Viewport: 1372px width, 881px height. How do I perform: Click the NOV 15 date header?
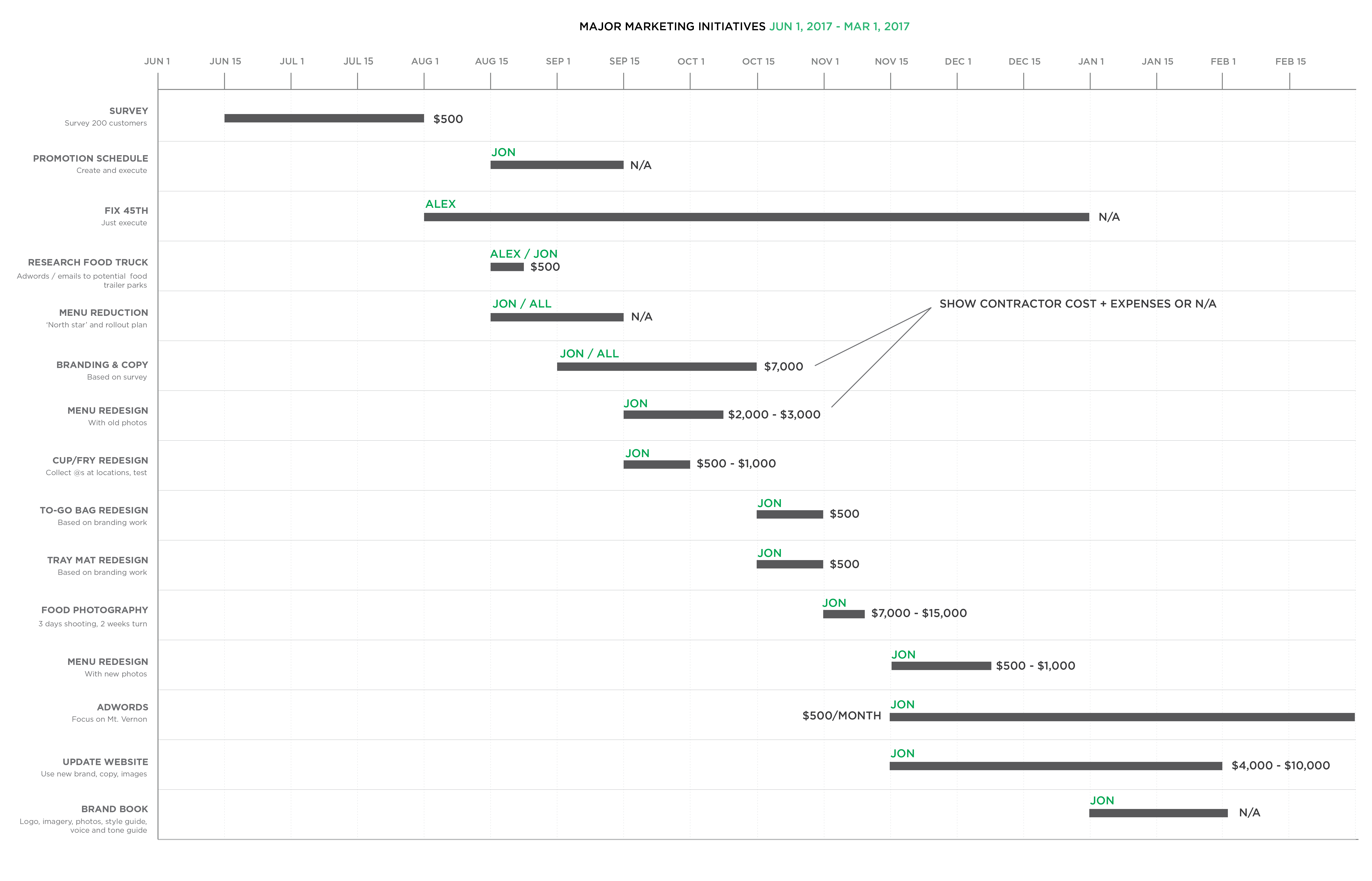[891, 61]
